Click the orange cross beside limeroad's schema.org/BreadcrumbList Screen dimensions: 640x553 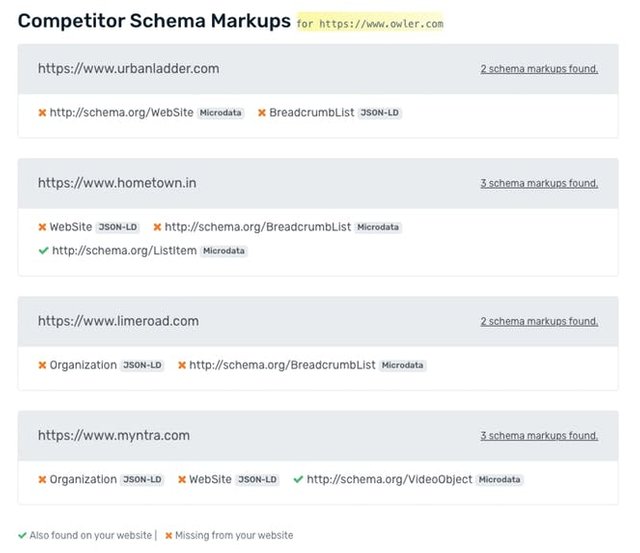pos(182,365)
